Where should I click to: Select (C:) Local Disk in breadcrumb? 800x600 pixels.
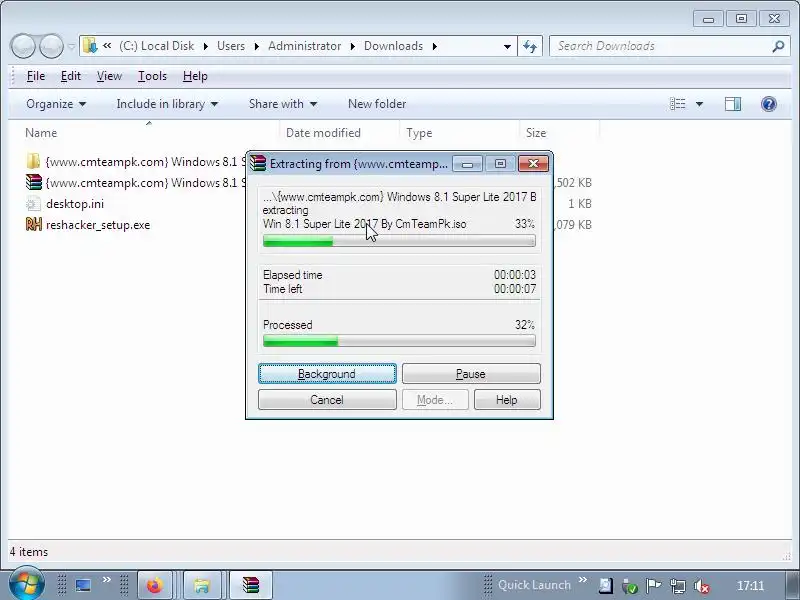157,46
